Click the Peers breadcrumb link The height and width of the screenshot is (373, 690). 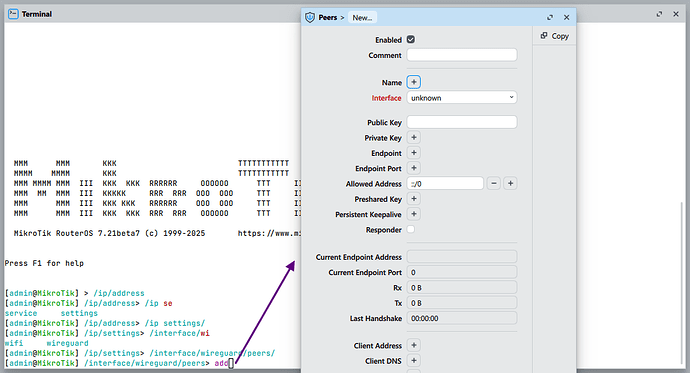coord(327,18)
